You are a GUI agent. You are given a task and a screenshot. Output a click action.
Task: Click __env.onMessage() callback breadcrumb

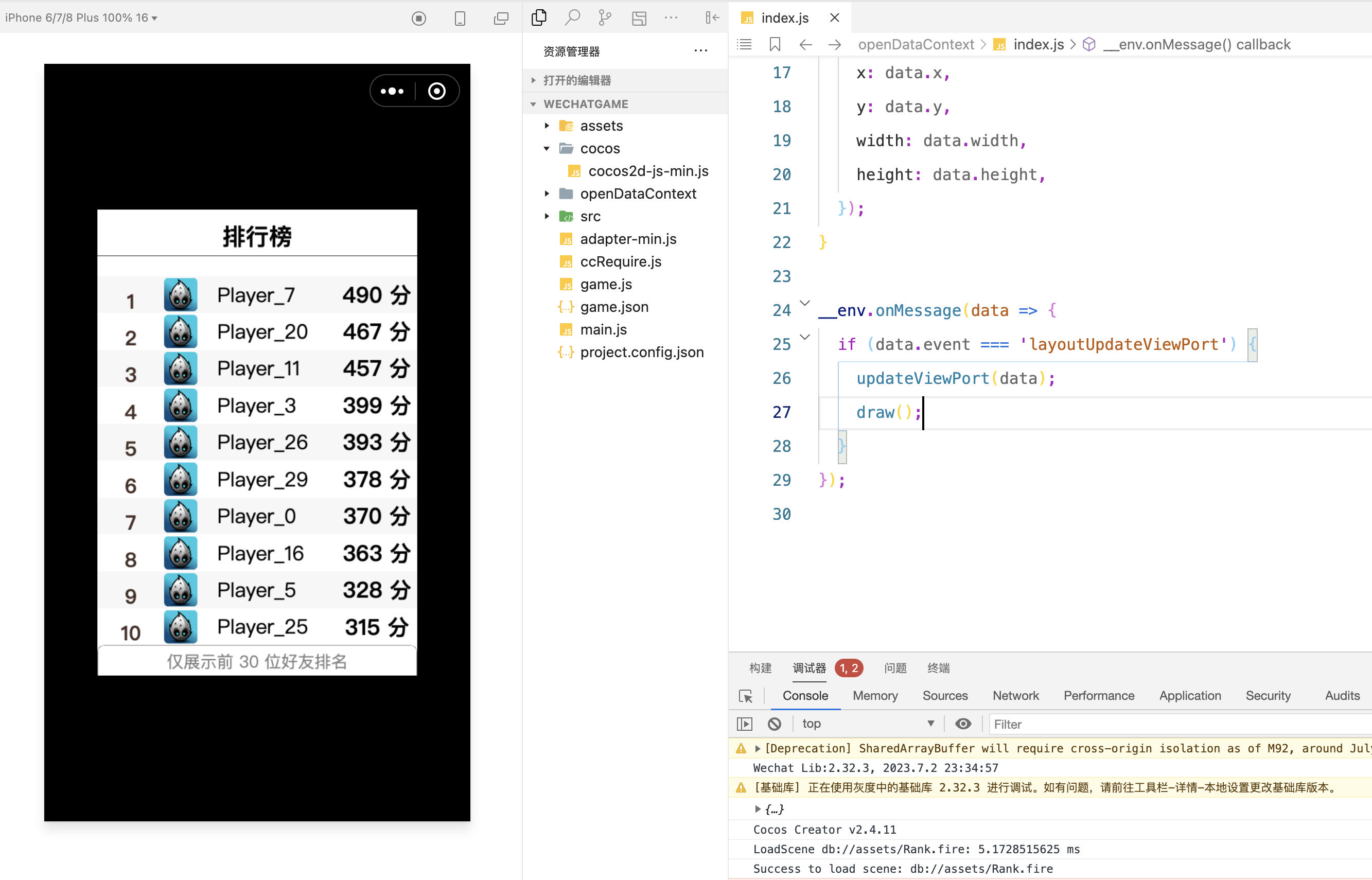point(1197,45)
